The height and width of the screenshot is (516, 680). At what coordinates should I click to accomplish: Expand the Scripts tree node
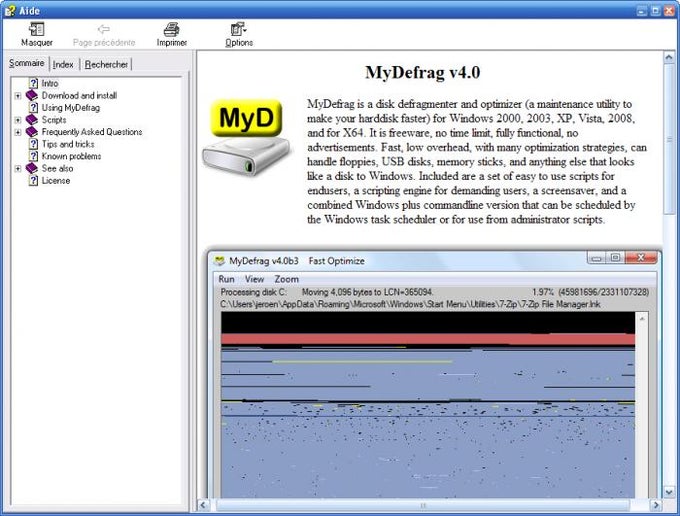click(18, 120)
